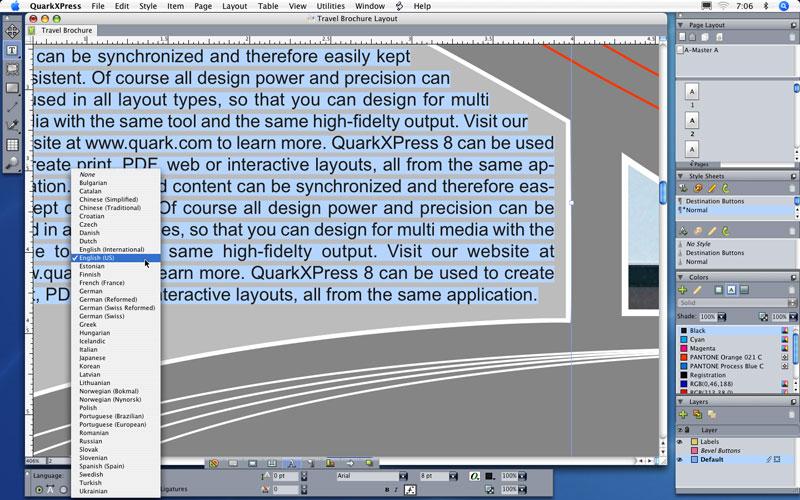
Task: Open Shade 100% dropdown in Colors
Action: [721, 317]
